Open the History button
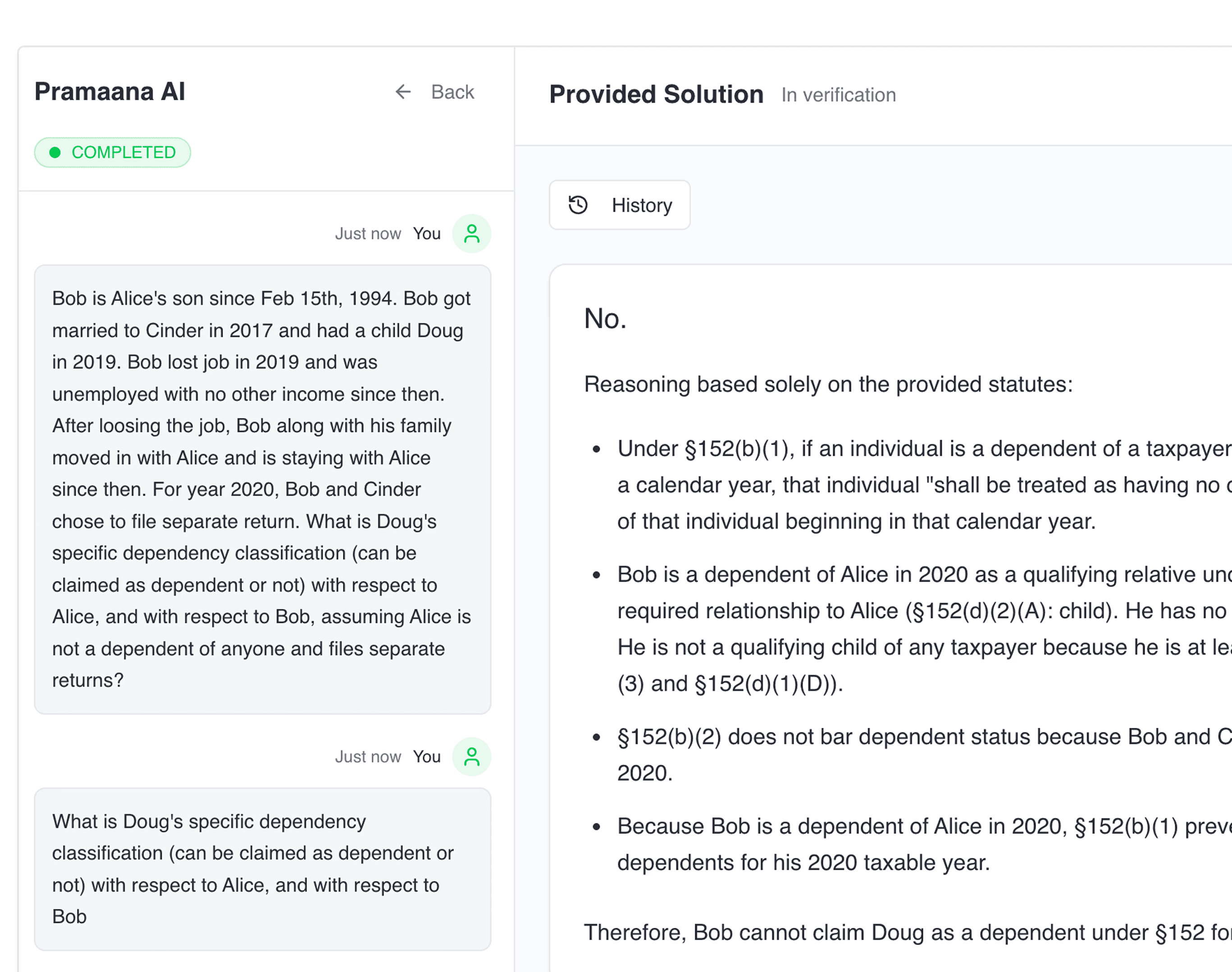Screen dimensions: 1232x972 tap(620, 205)
